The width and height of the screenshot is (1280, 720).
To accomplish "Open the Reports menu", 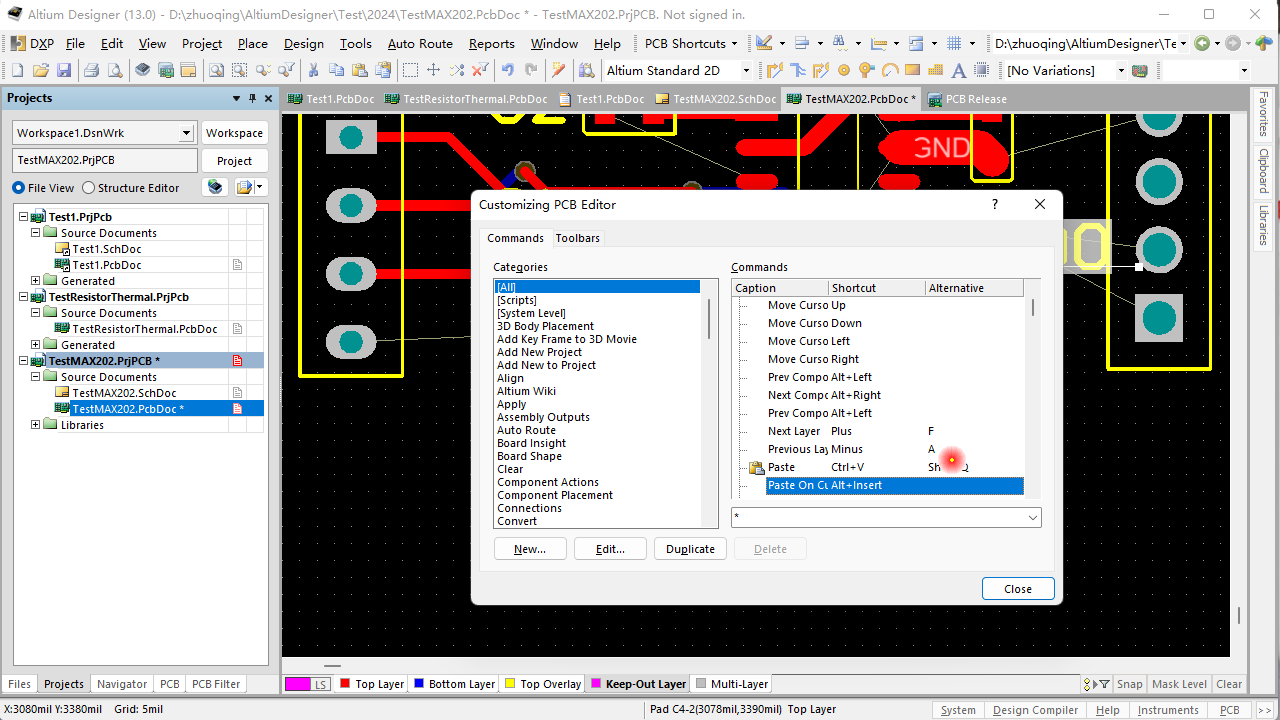I will [492, 43].
